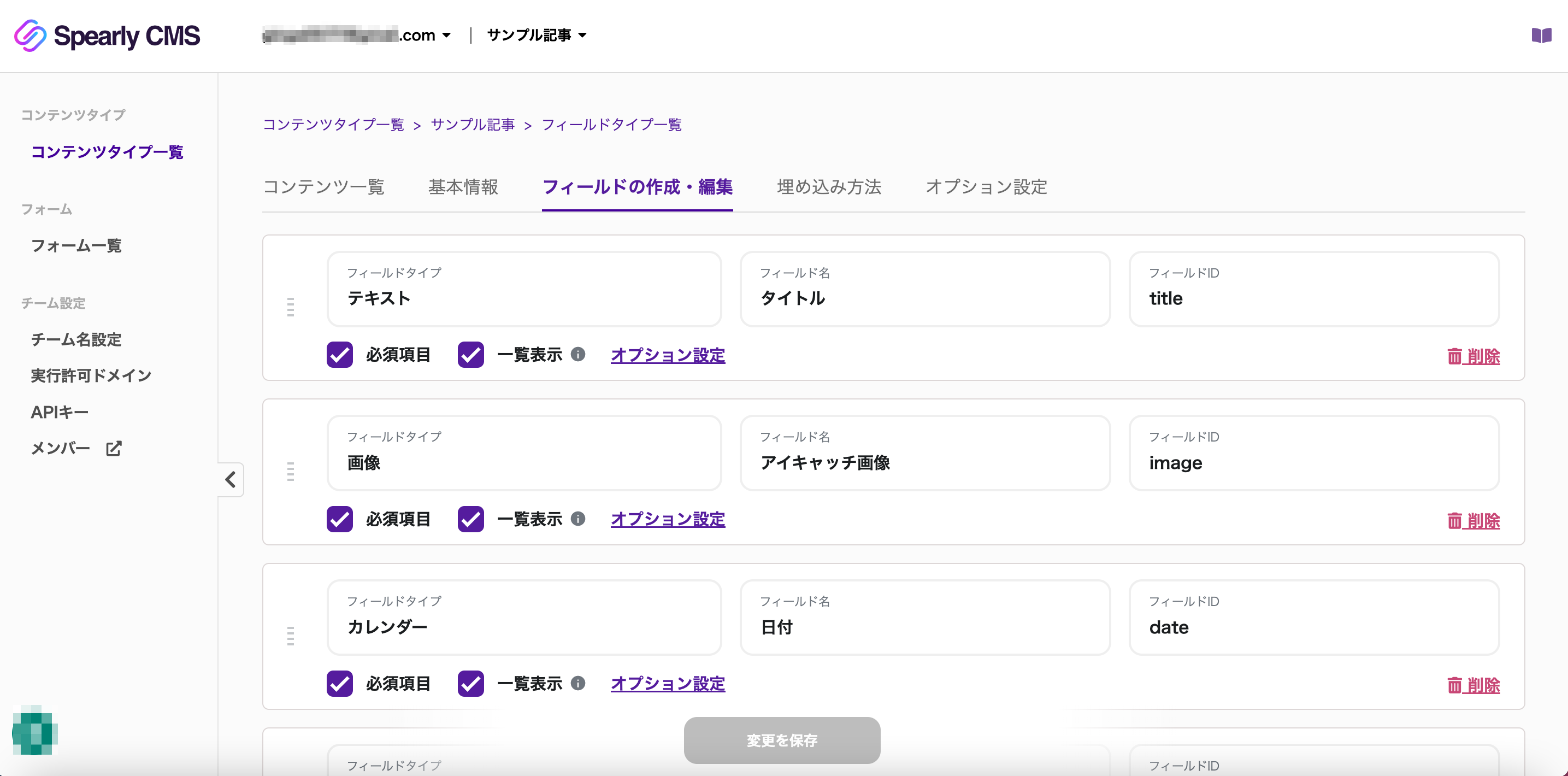Open the documentation book icon
The width and height of the screenshot is (1568, 776).
click(1541, 36)
